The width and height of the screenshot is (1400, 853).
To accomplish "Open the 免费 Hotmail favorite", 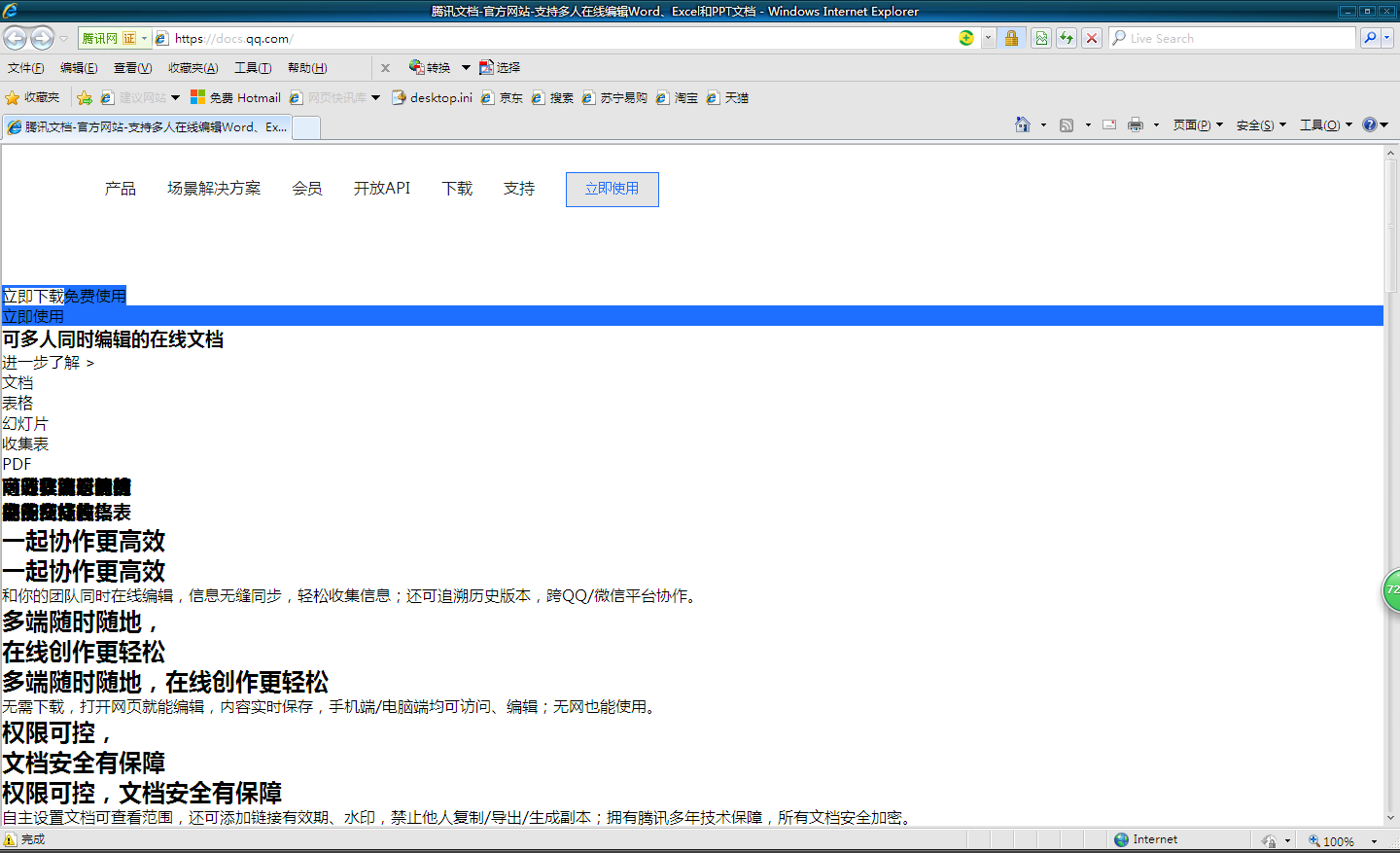I will [x=235, y=97].
